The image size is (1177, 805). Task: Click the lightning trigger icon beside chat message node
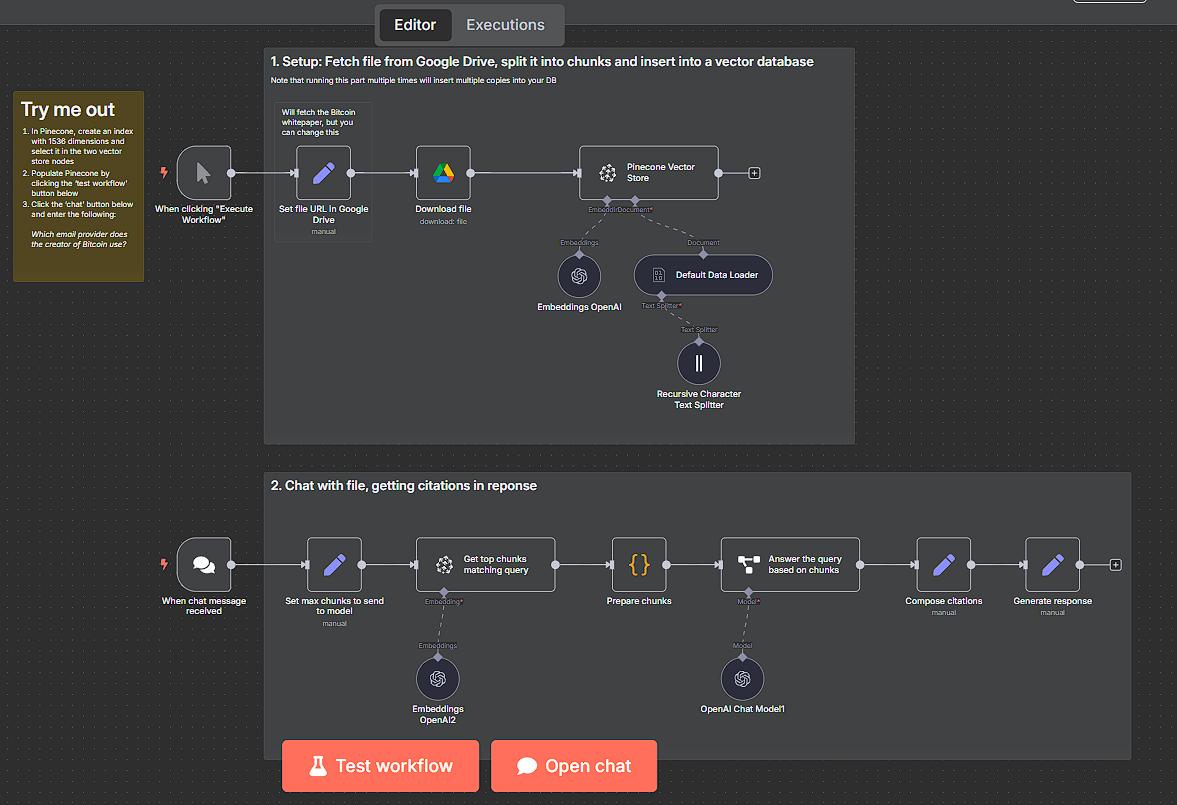(x=164, y=564)
